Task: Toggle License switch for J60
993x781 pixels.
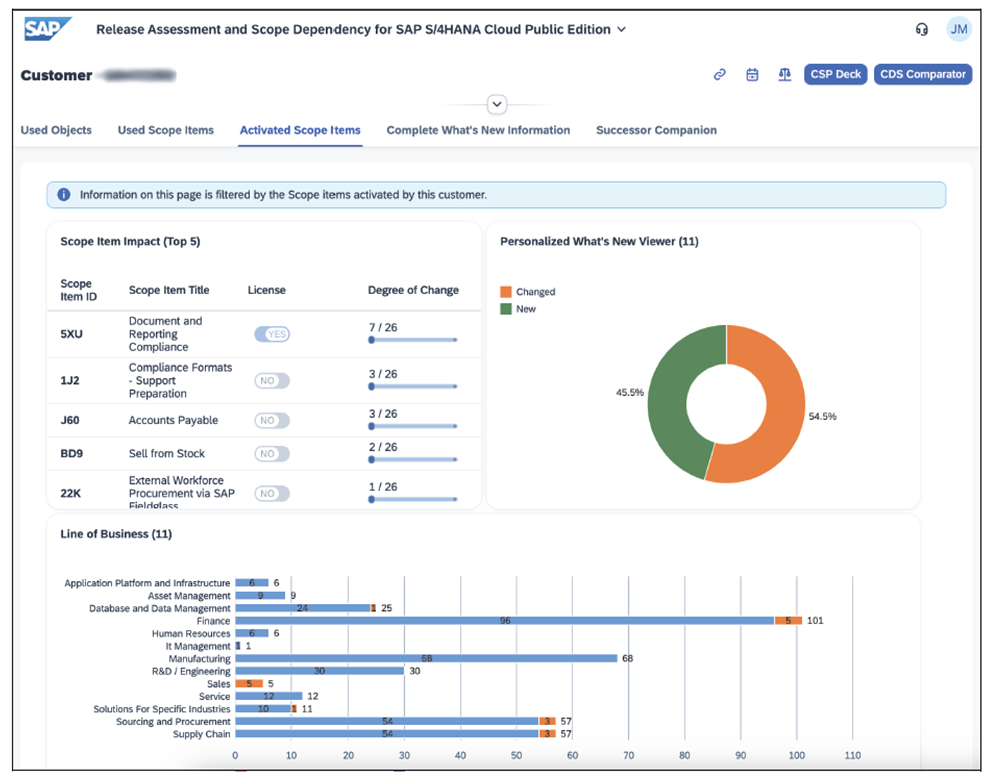Action: [272, 421]
